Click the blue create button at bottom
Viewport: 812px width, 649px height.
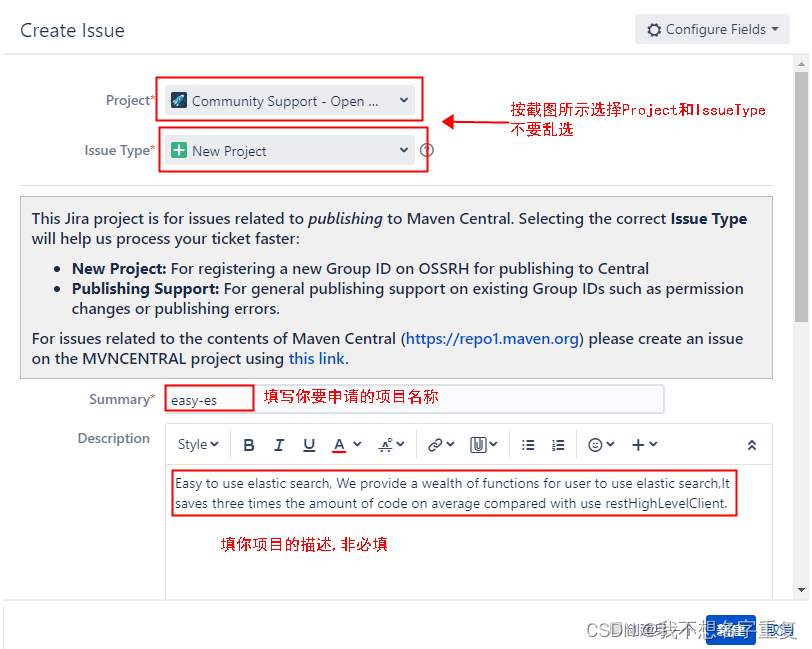(x=731, y=630)
